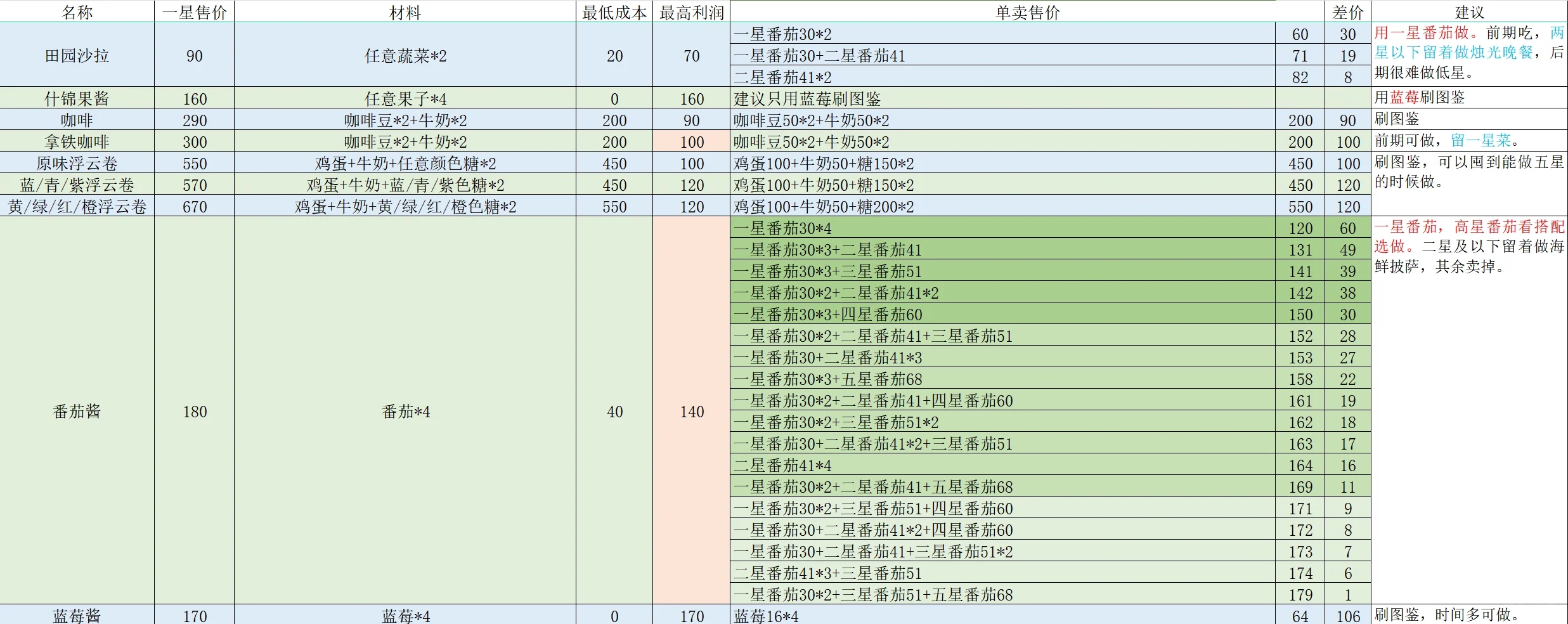Select the 一星番茄30*2+三星番茄51*2 cell
Screen dimensions: 1568x624
1002,422
